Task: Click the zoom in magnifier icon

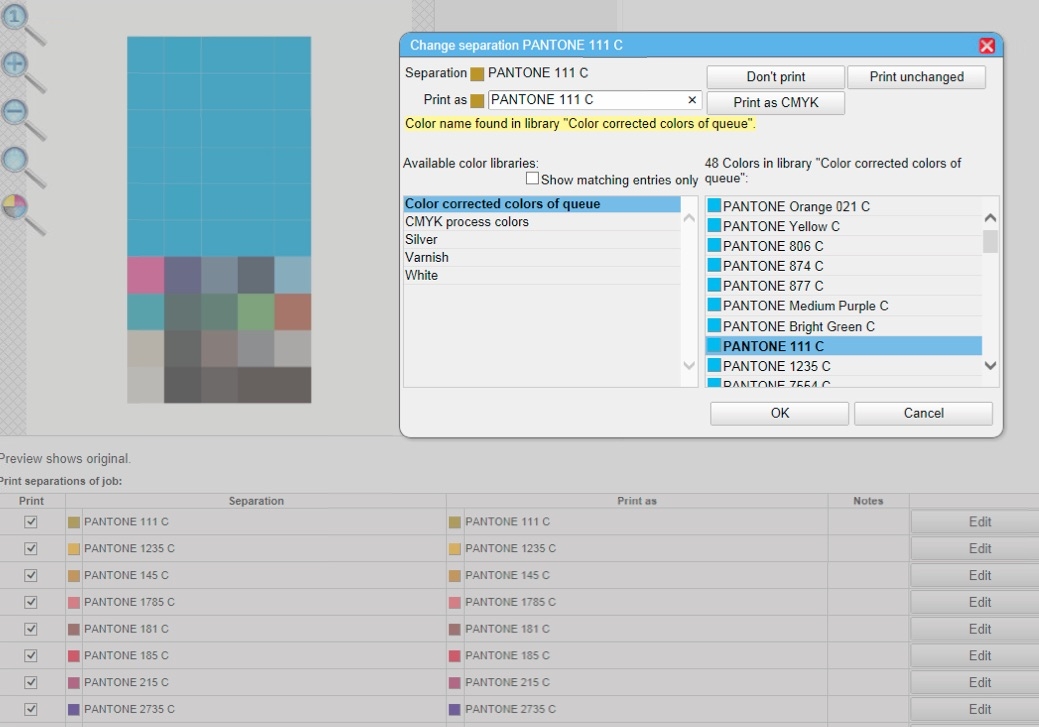Action: (22, 71)
